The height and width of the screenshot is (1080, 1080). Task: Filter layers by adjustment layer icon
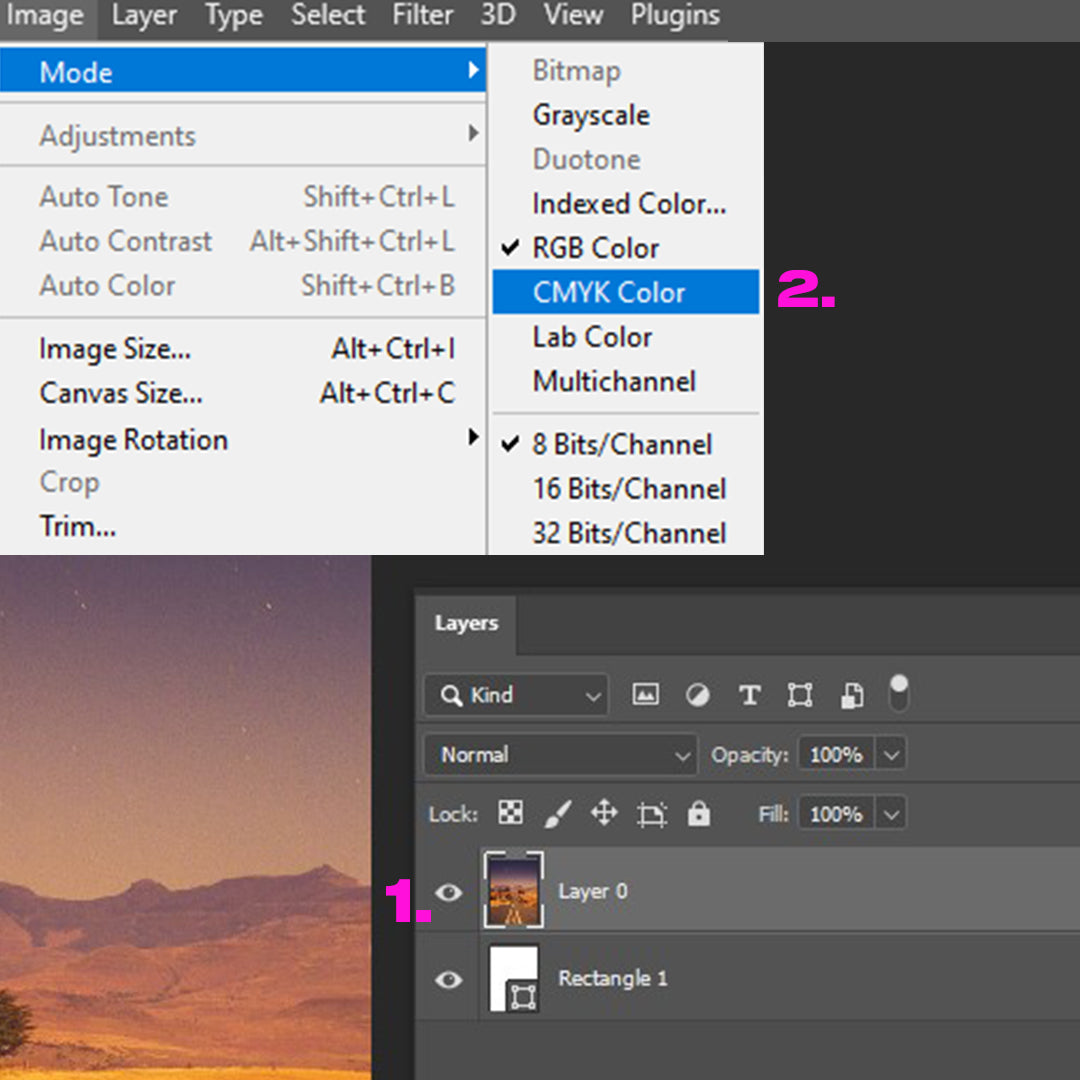tap(698, 695)
